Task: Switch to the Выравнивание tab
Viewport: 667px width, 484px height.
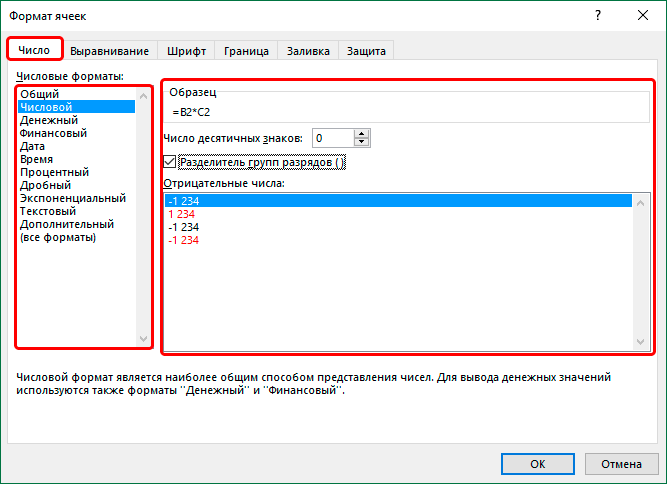Action: tap(109, 51)
